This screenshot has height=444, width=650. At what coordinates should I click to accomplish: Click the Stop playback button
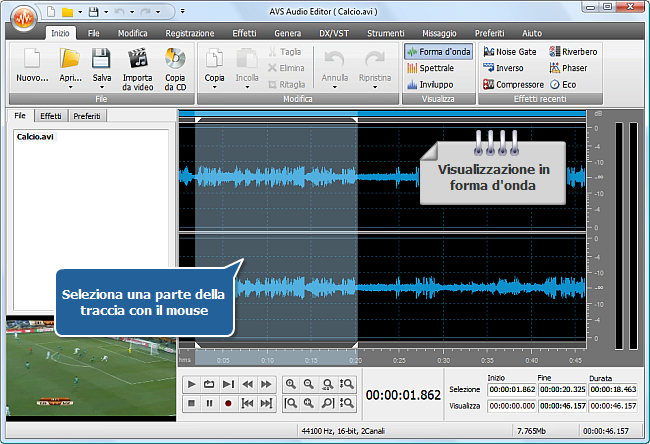191,403
